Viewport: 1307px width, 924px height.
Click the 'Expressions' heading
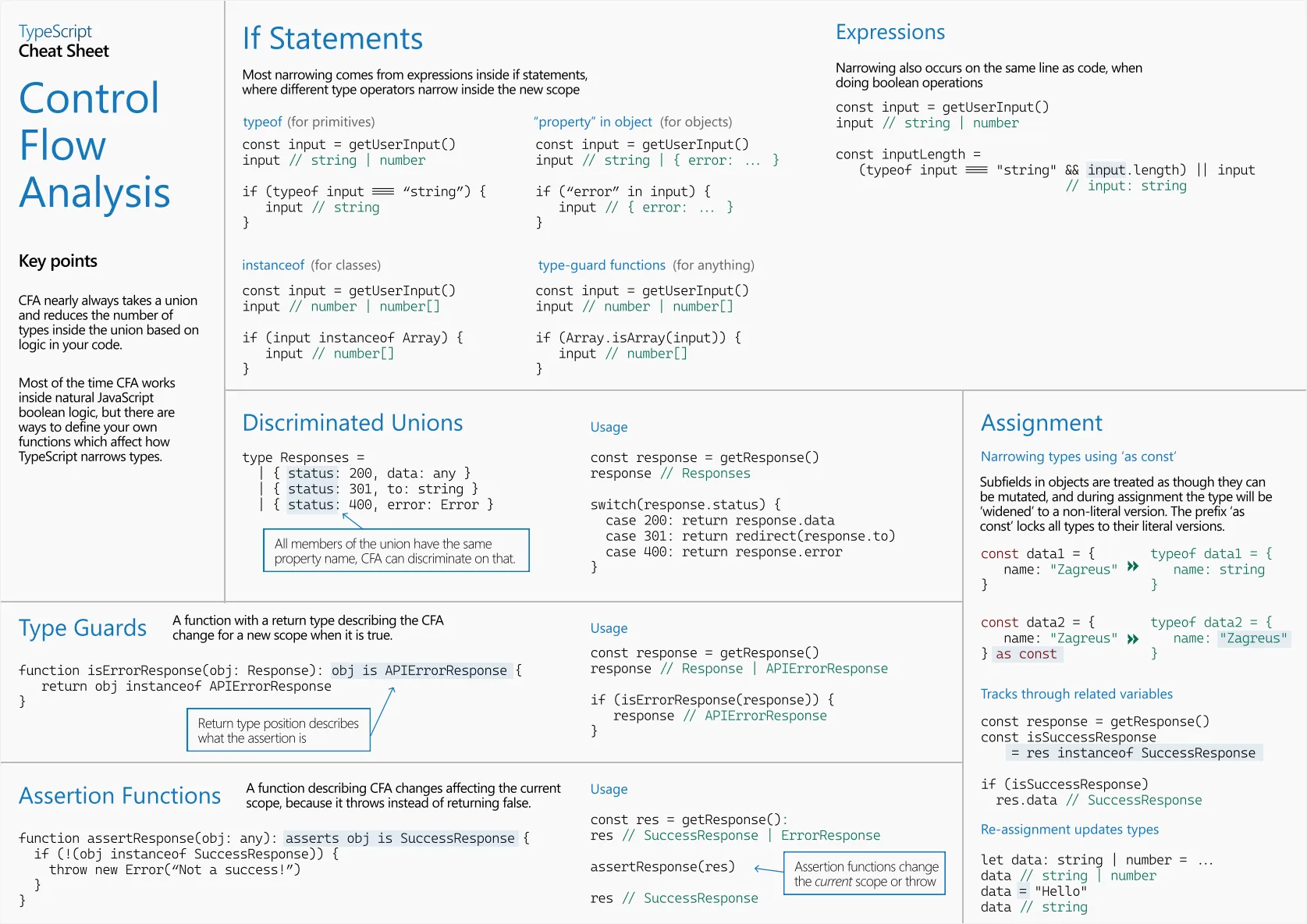(890, 33)
